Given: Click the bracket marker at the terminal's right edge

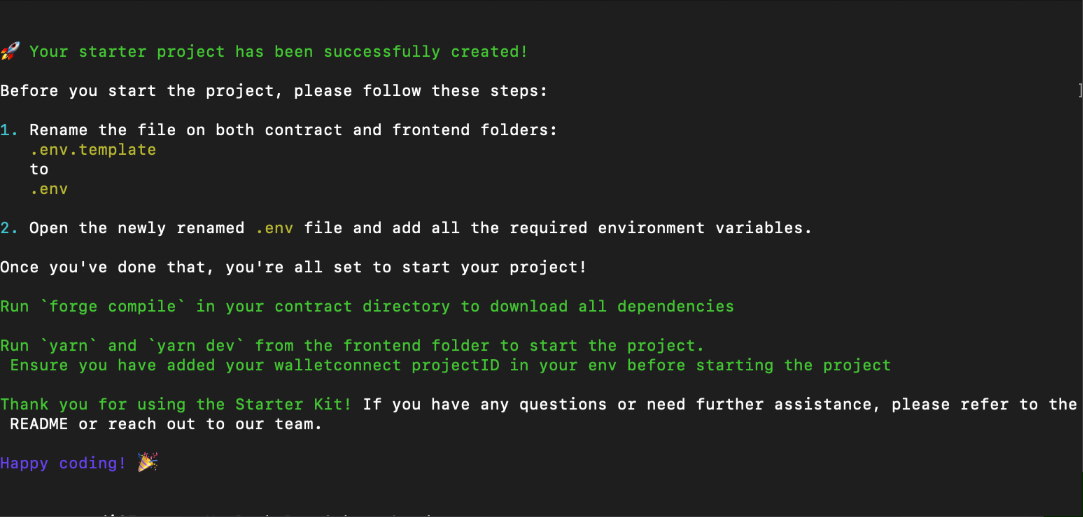Looking at the screenshot, I should pos(1080,90).
